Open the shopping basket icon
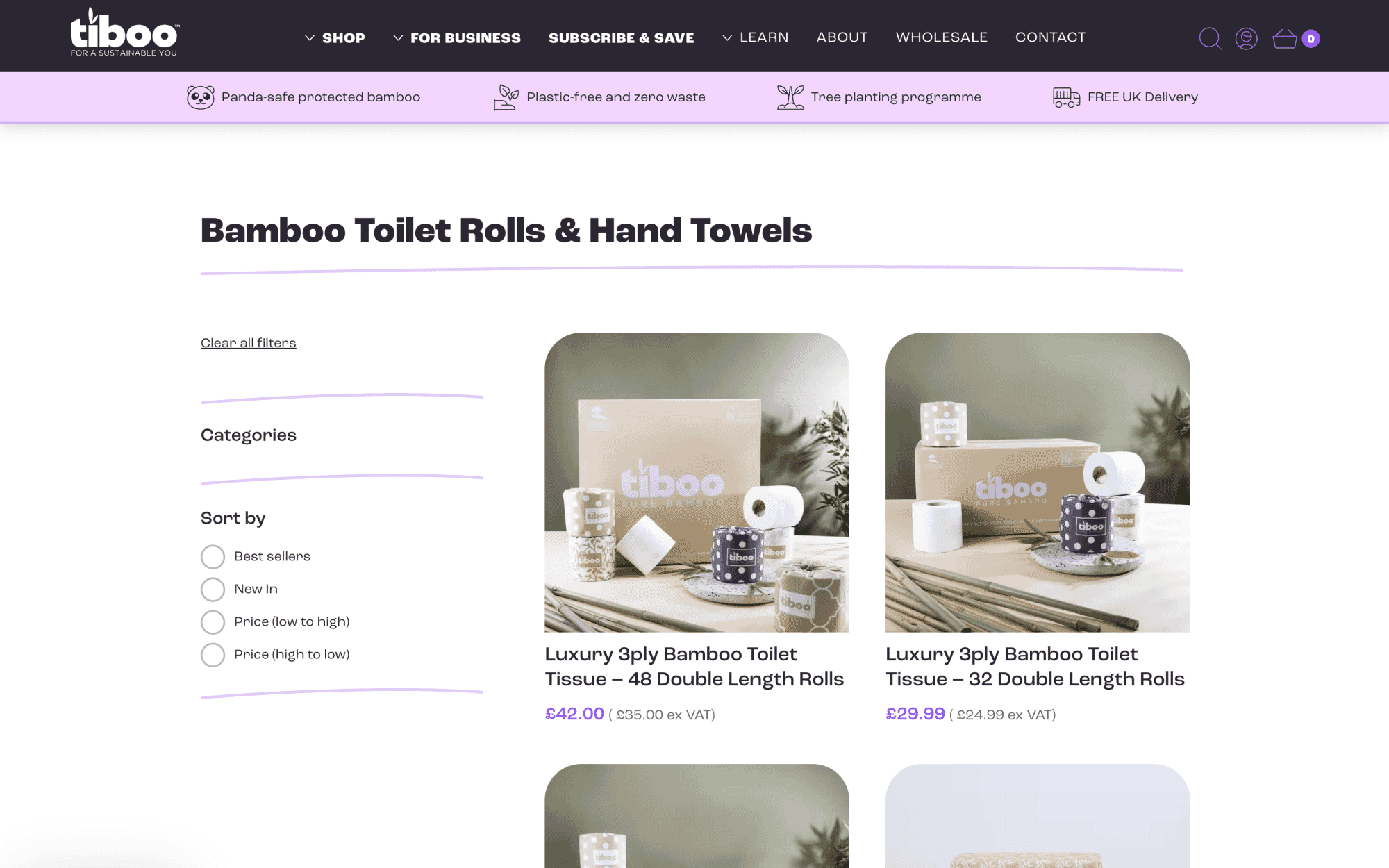Viewport: 1389px width, 868px height. pyautogui.click(x=1285, y=38)
